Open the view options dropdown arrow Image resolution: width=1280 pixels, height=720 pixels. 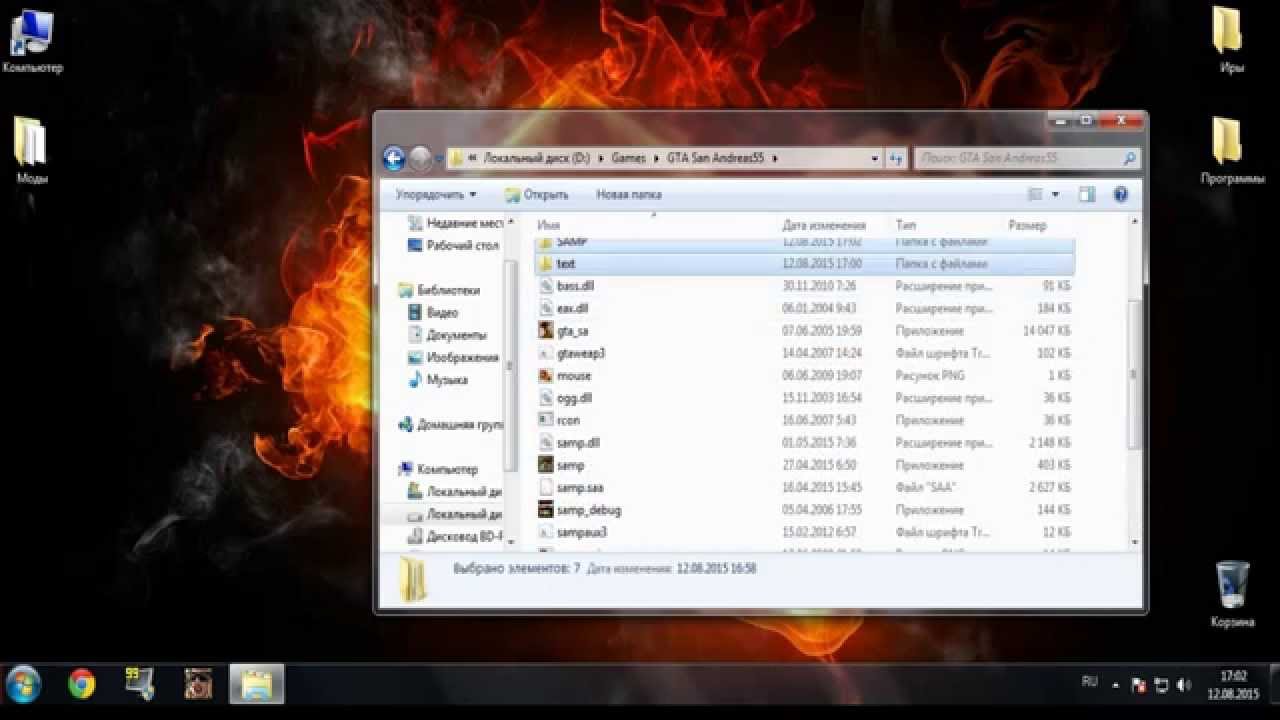(x=1055, y=195)
